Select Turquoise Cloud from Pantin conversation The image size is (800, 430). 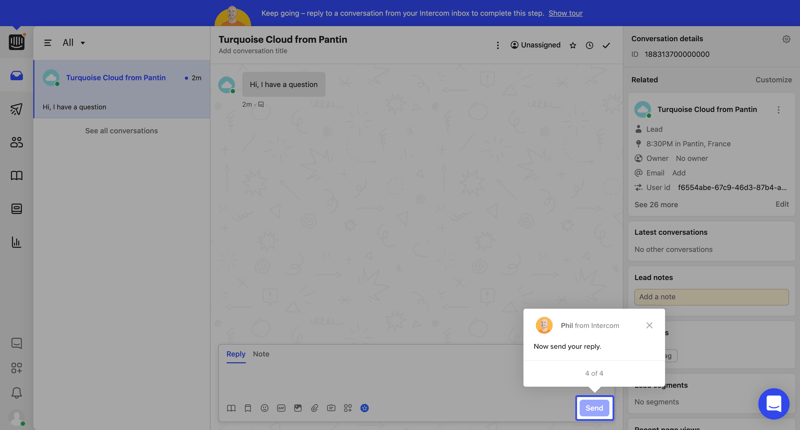[x=122, y=89]
